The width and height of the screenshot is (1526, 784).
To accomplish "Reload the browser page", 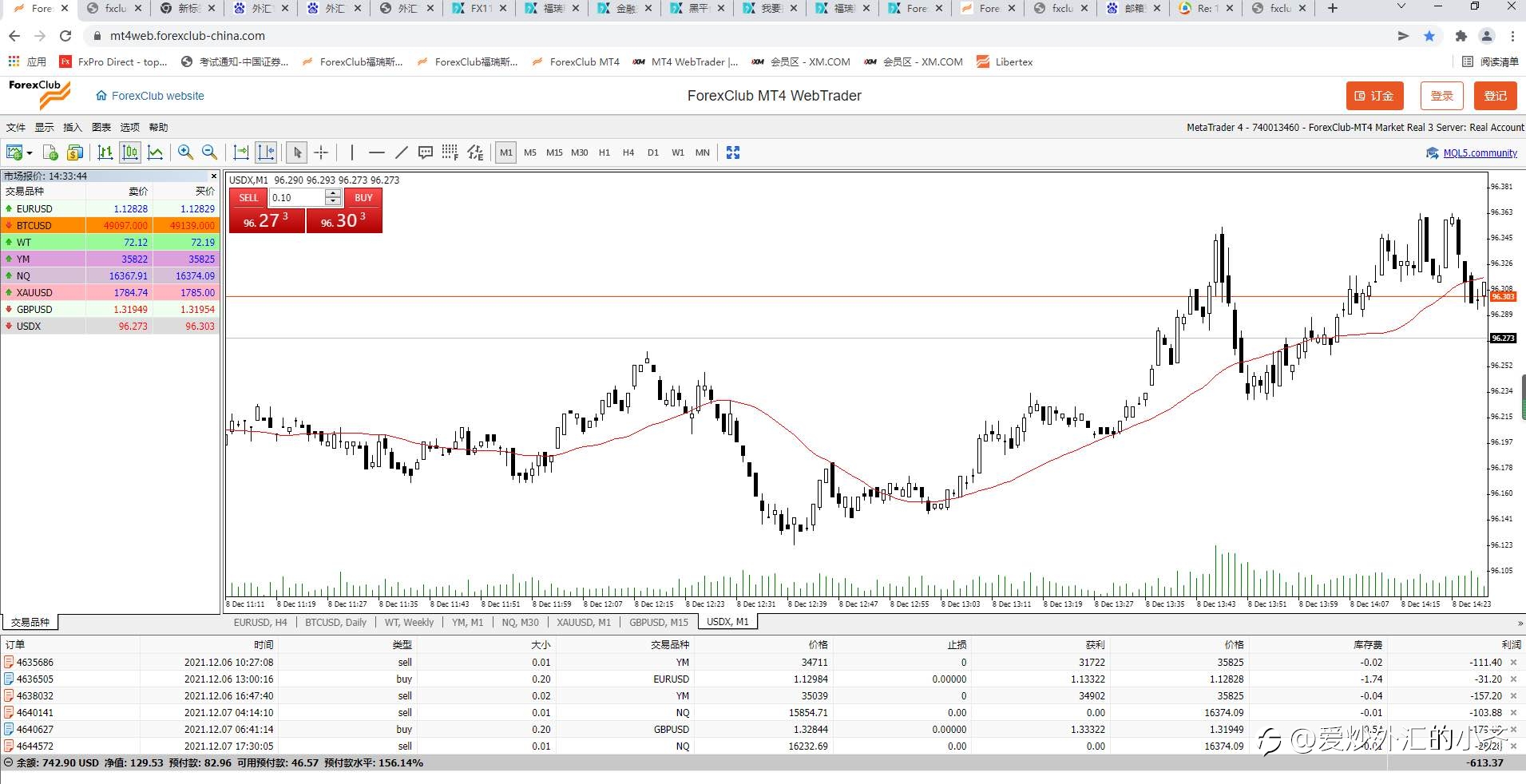I will (65, 36).
